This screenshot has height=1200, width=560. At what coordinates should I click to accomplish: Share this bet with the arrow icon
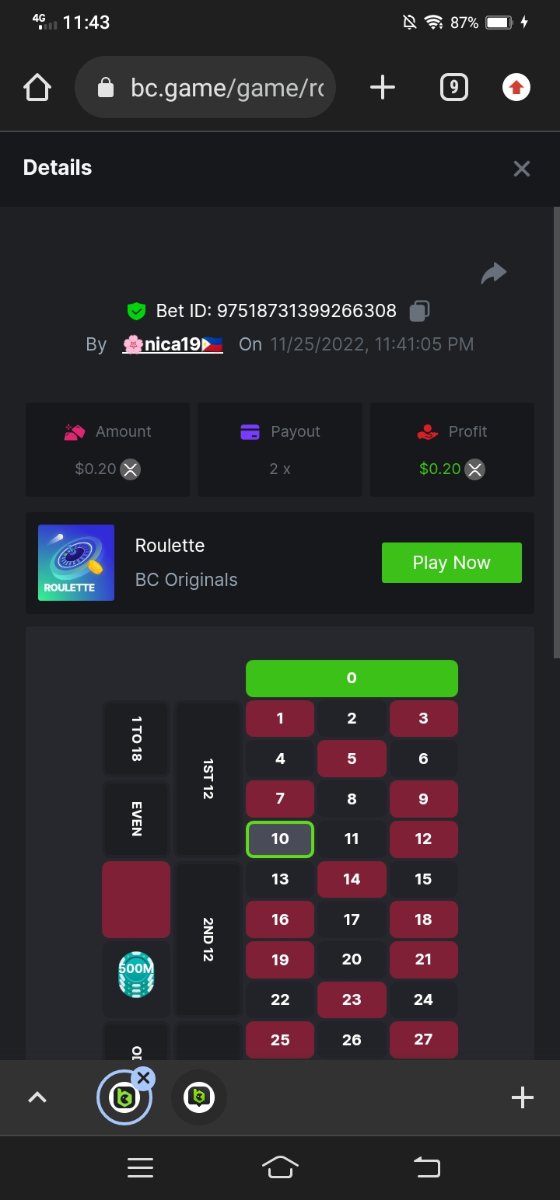click(x=494, y=273)
